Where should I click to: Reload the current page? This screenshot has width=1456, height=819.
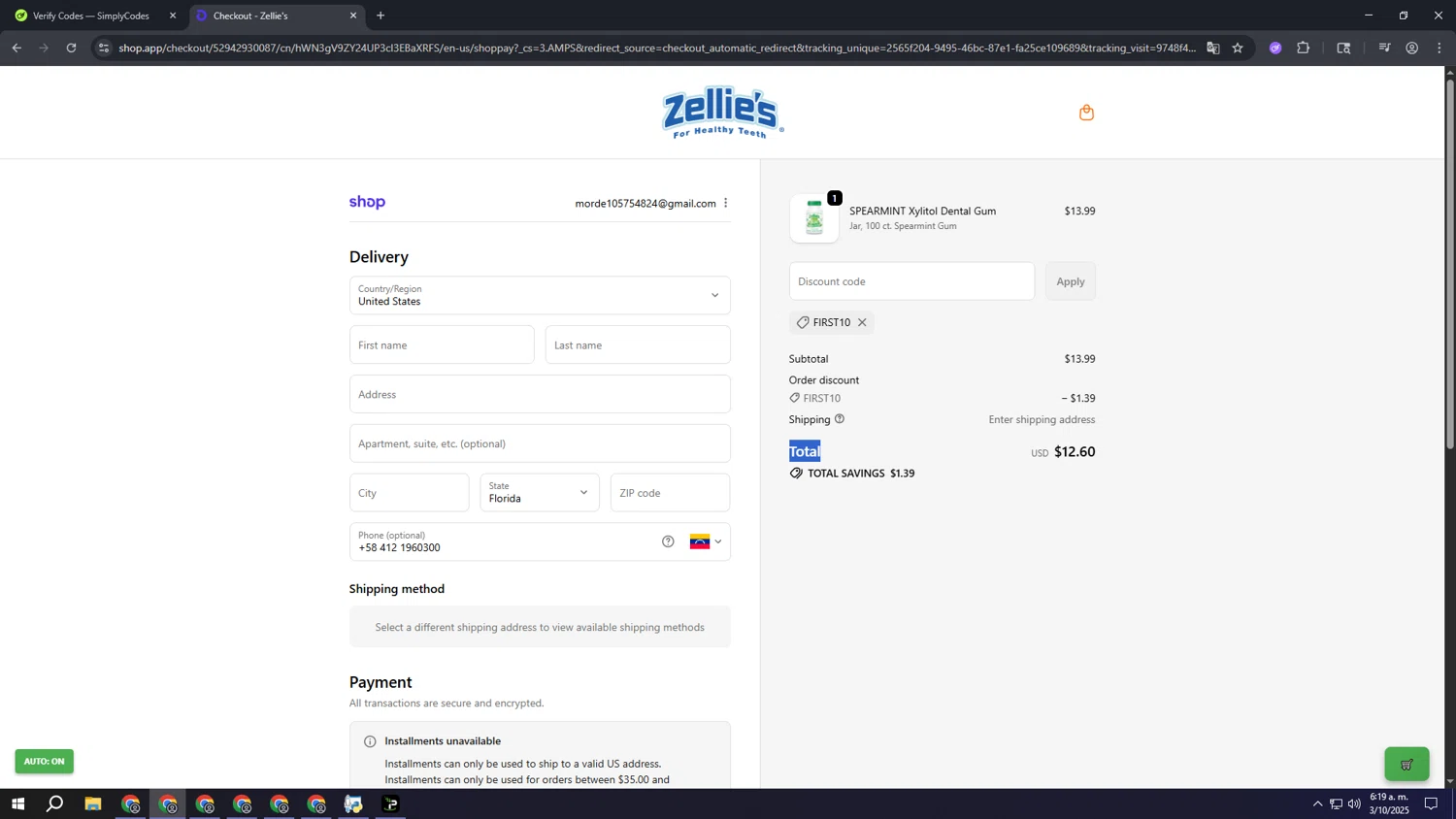(x=71, y=48)
